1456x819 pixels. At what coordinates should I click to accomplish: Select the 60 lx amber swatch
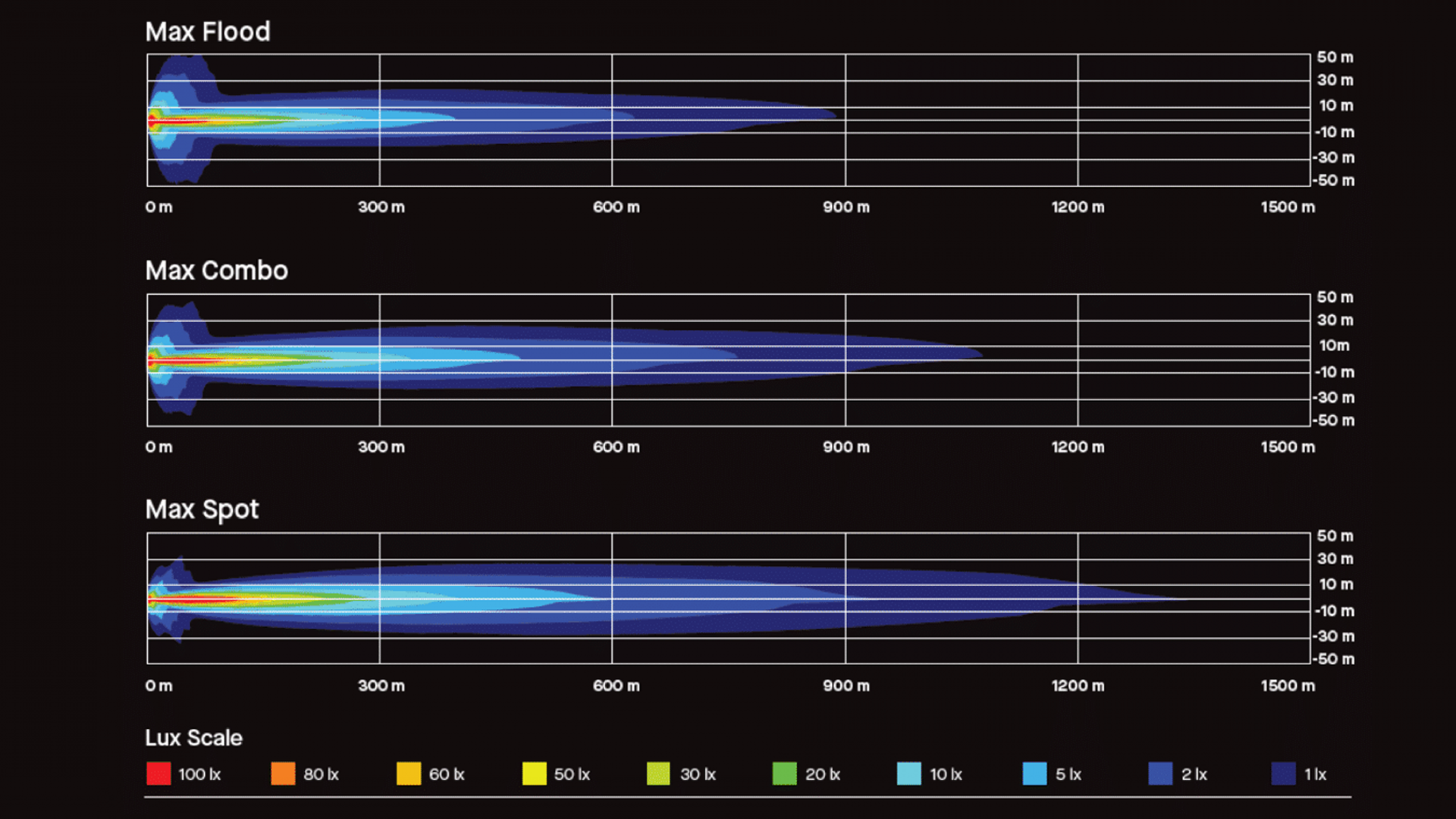click(x=409, y=774)
